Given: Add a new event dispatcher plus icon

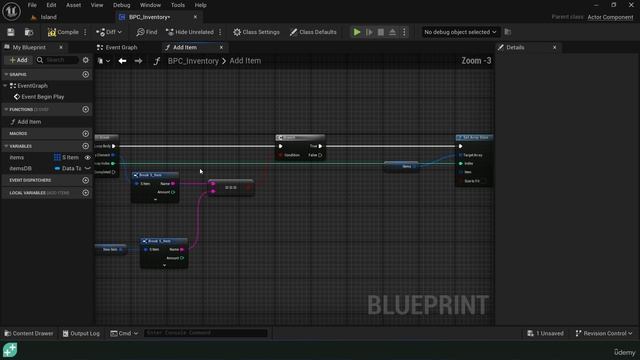Looking at the screenshot, I should (85, 180).
